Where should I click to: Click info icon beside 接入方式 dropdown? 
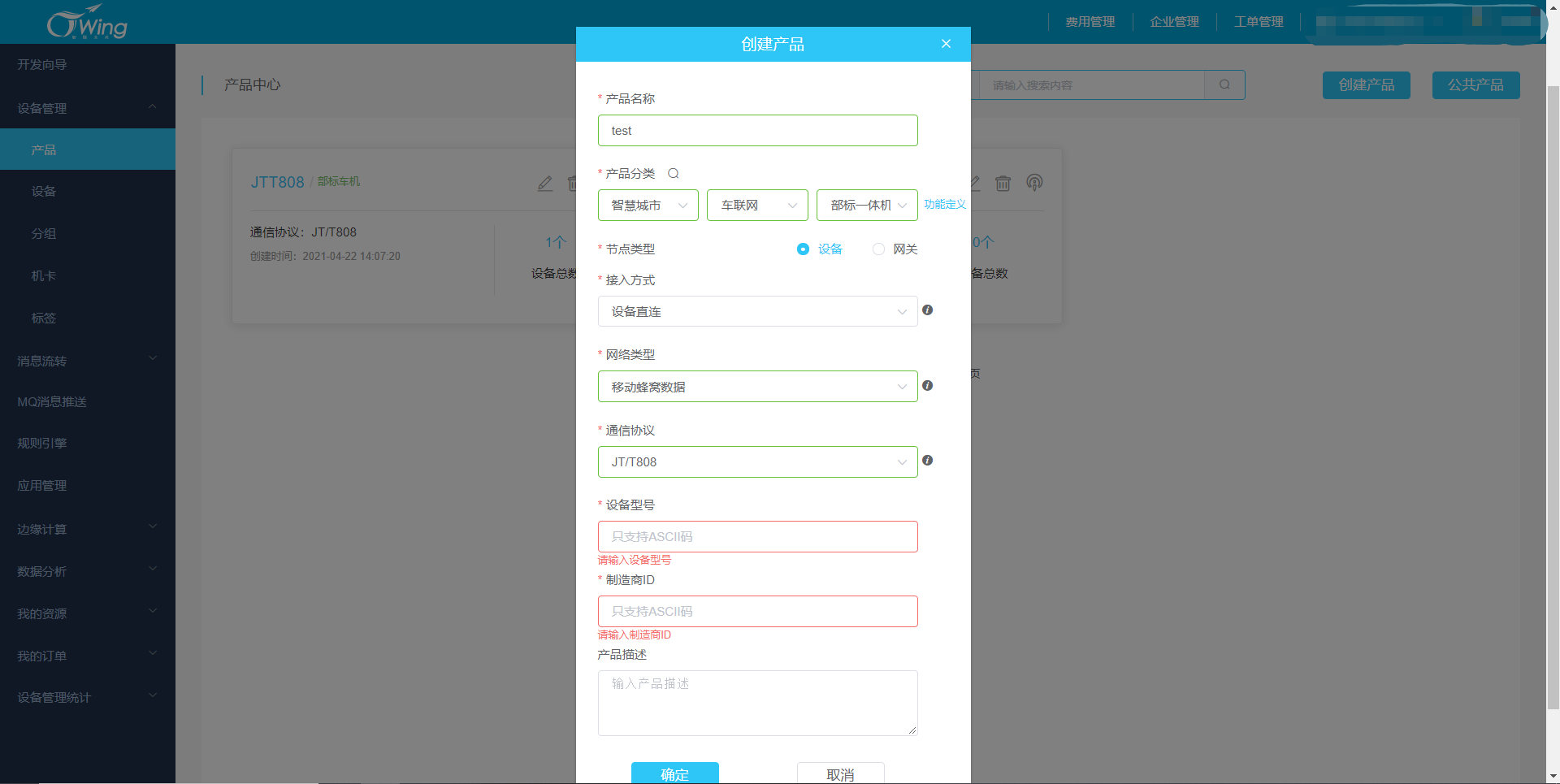927,310
